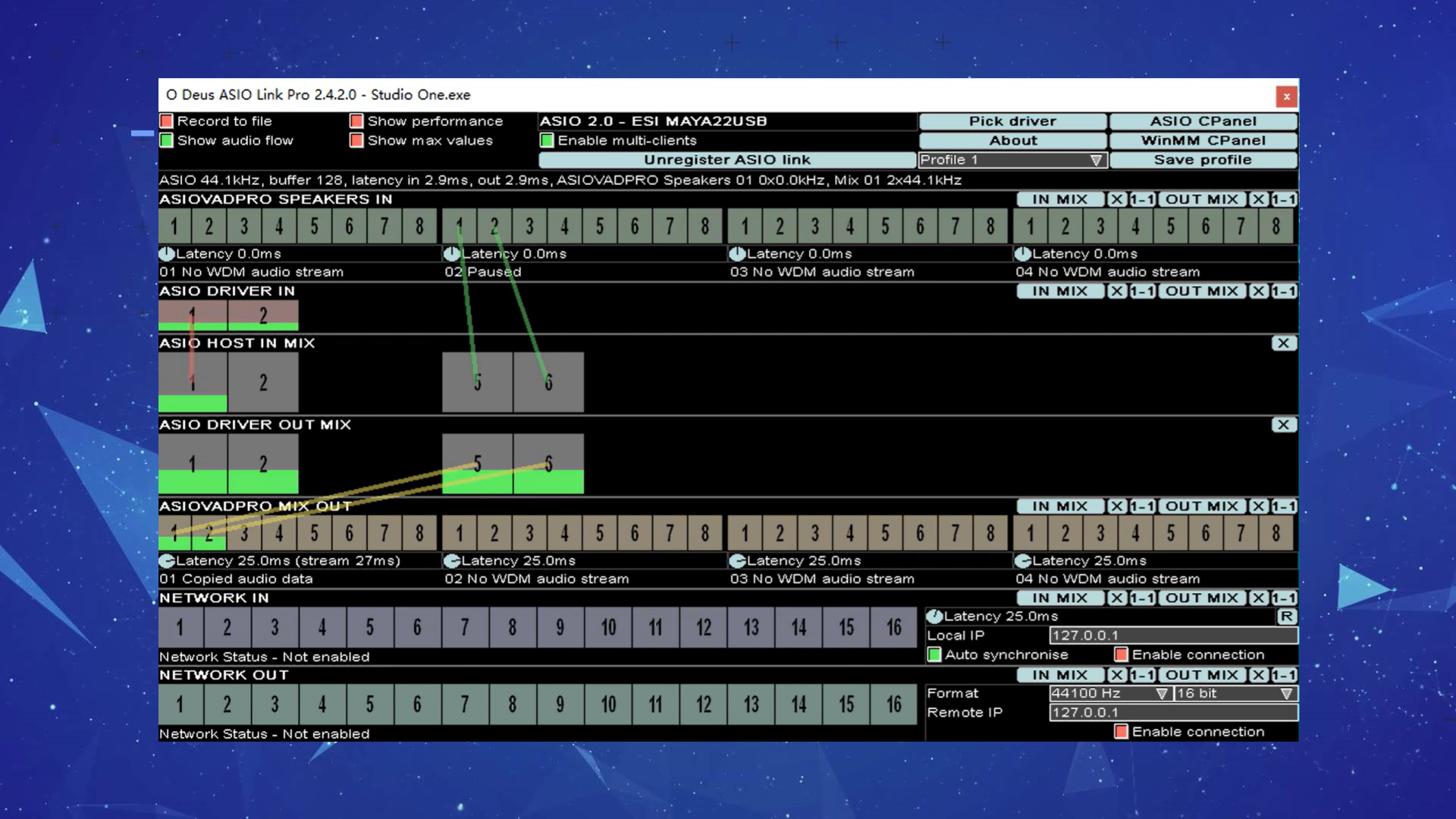Click Unregister ASIO link button
Screen dimensions: 1456x819
727,160
